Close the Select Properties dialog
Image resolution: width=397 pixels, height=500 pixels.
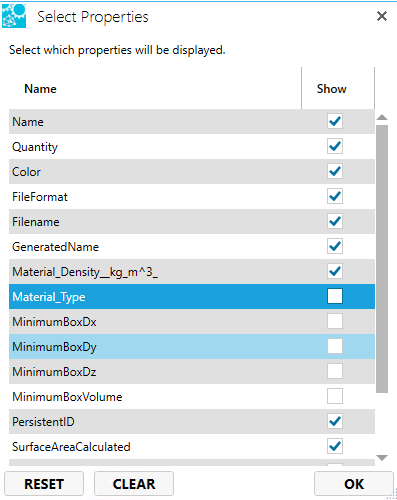coord(382,16)
